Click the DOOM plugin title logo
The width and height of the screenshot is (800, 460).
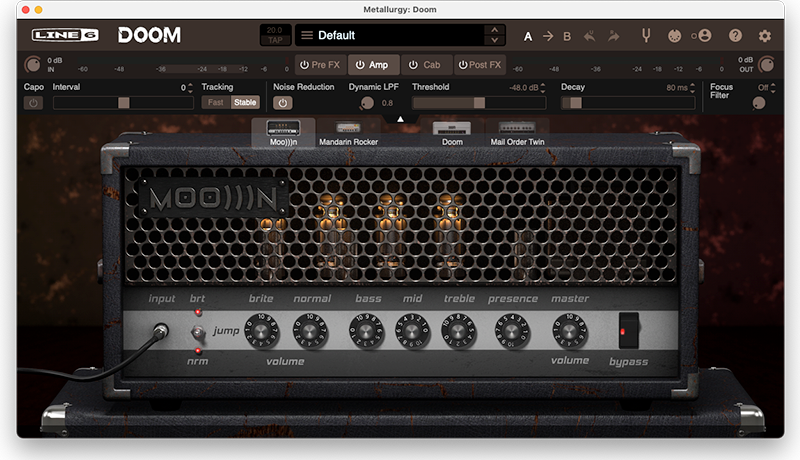149,35
